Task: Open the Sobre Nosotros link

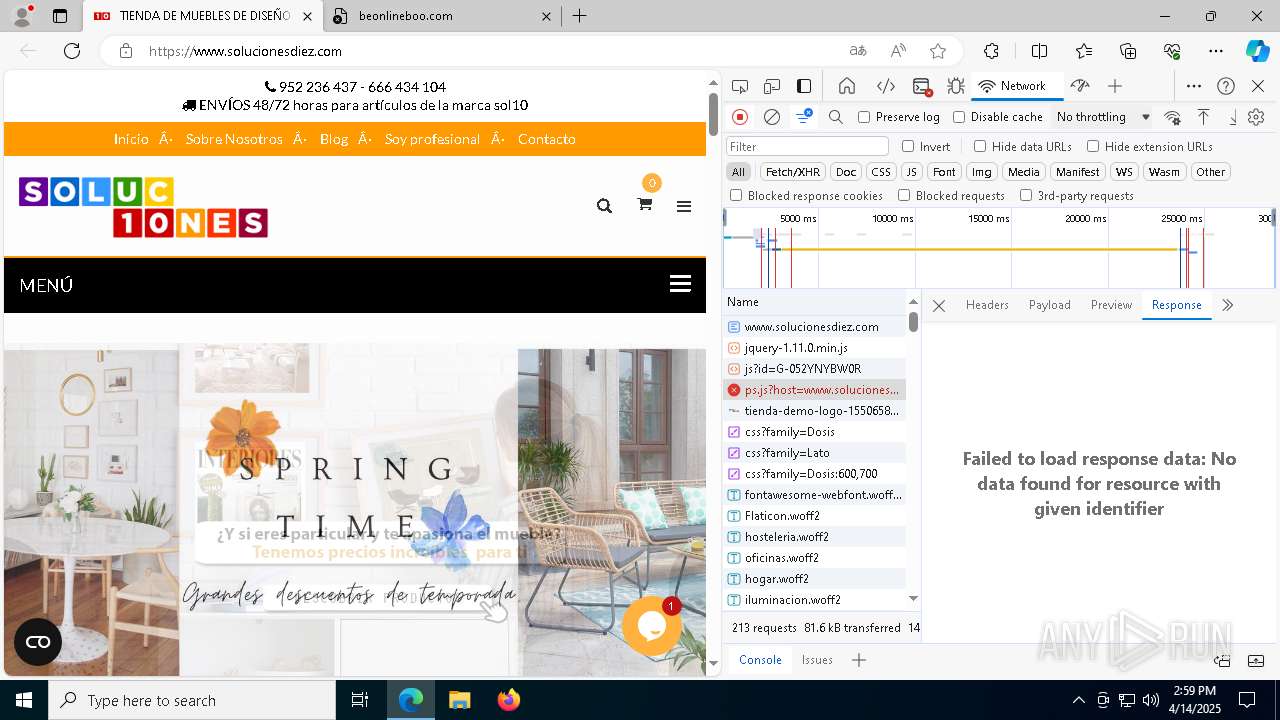Action: (x=234, y=139)
